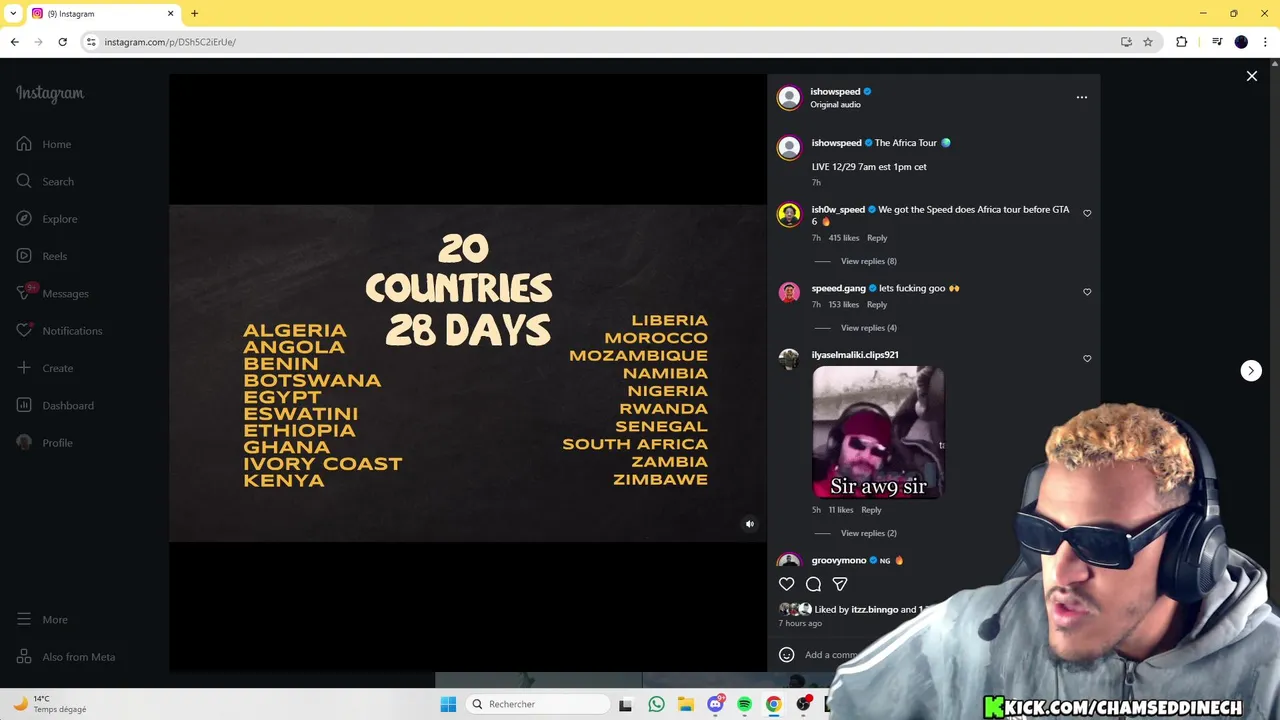
Task: Open groovymono commenter profile
Action: [x=839, y=560]
